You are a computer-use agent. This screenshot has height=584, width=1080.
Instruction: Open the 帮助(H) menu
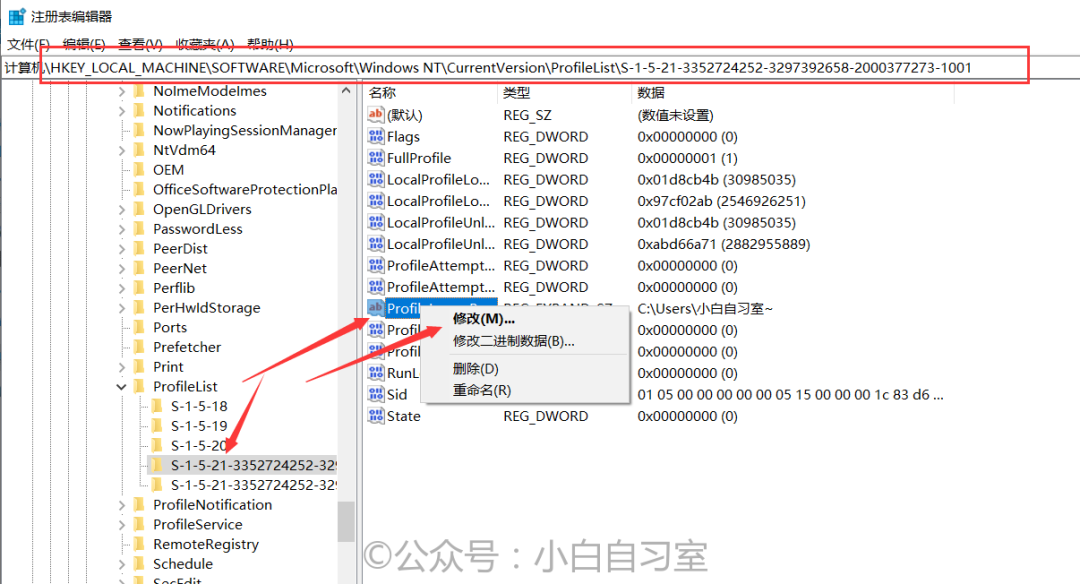(270, 45)
